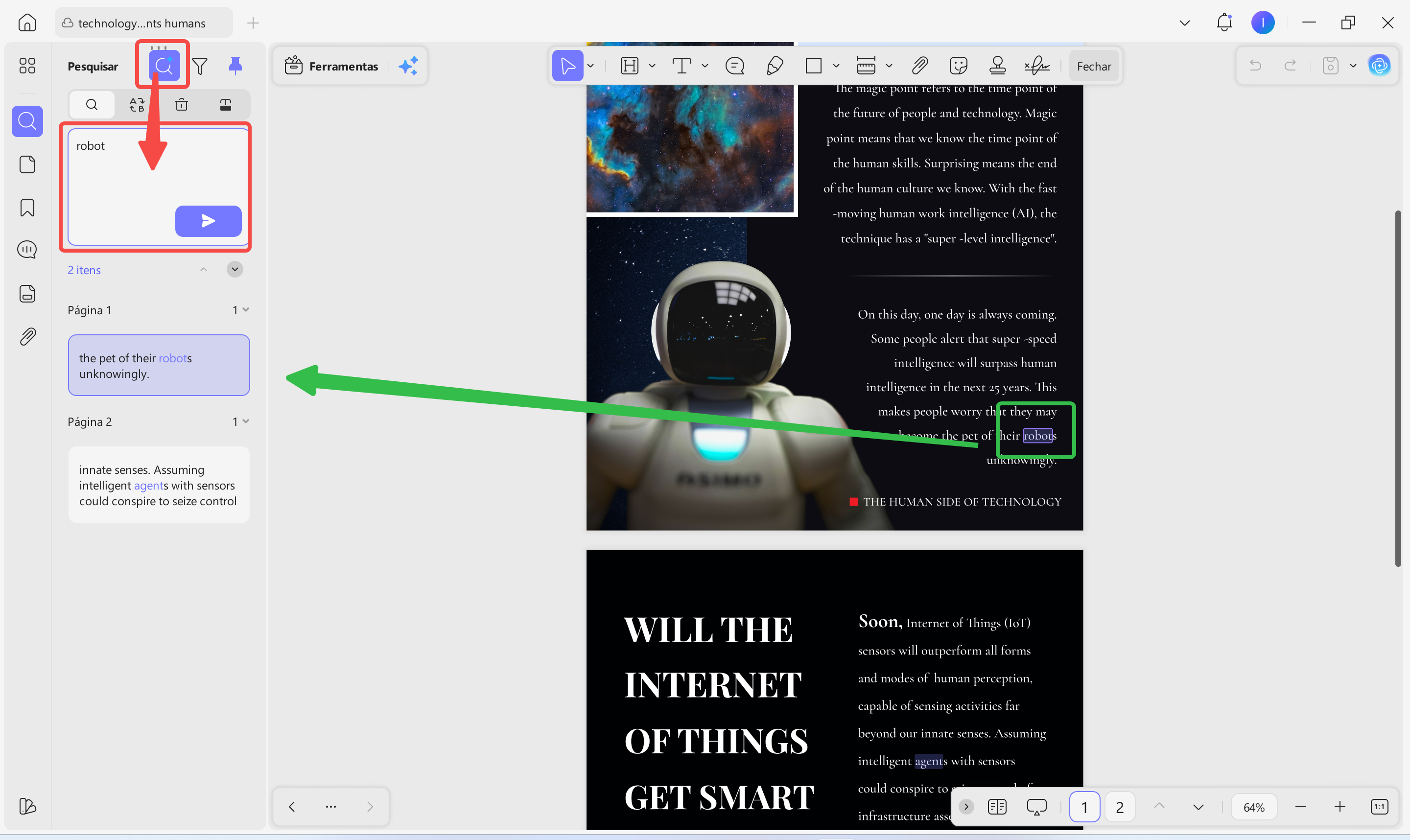Open the sticker tool

[x=958, y=66]
